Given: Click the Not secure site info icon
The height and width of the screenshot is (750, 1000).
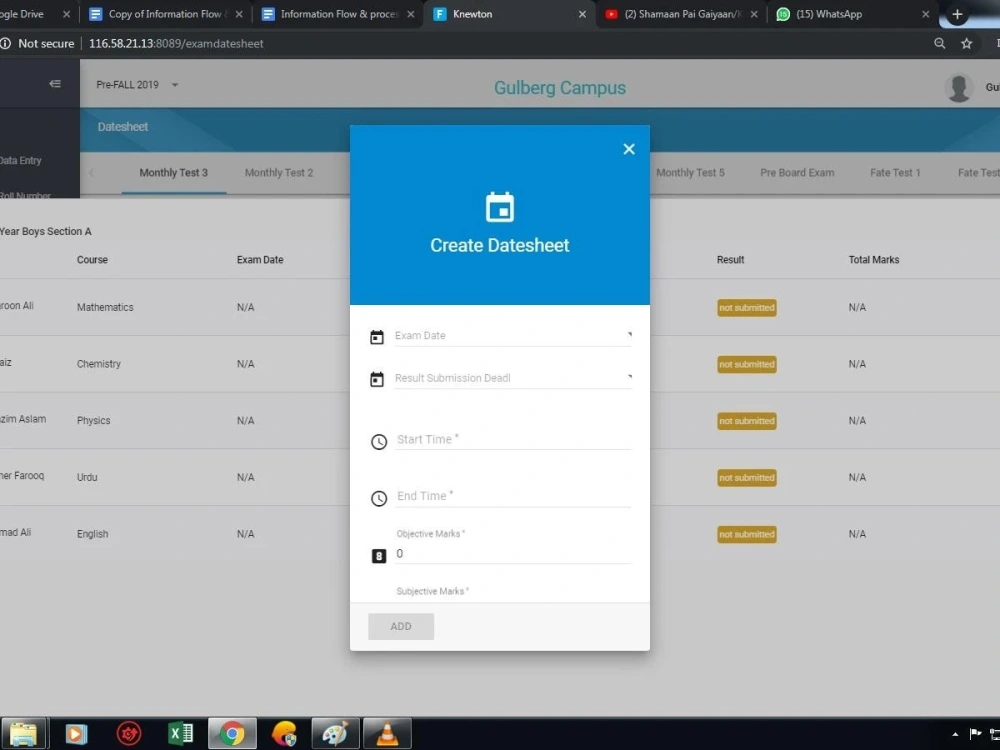Looking at the screenshot, I should tap(6, 43).
